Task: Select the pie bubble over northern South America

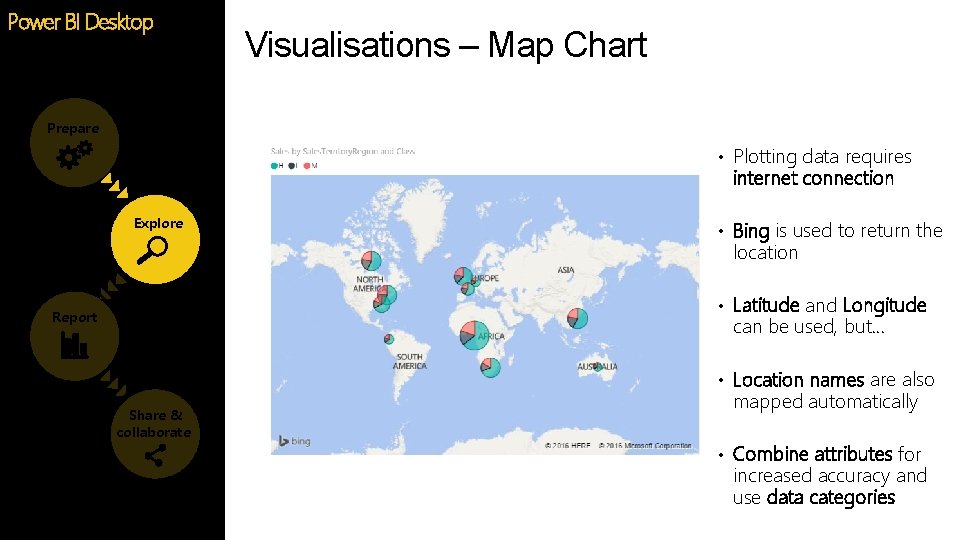Action: click(389, 339)
